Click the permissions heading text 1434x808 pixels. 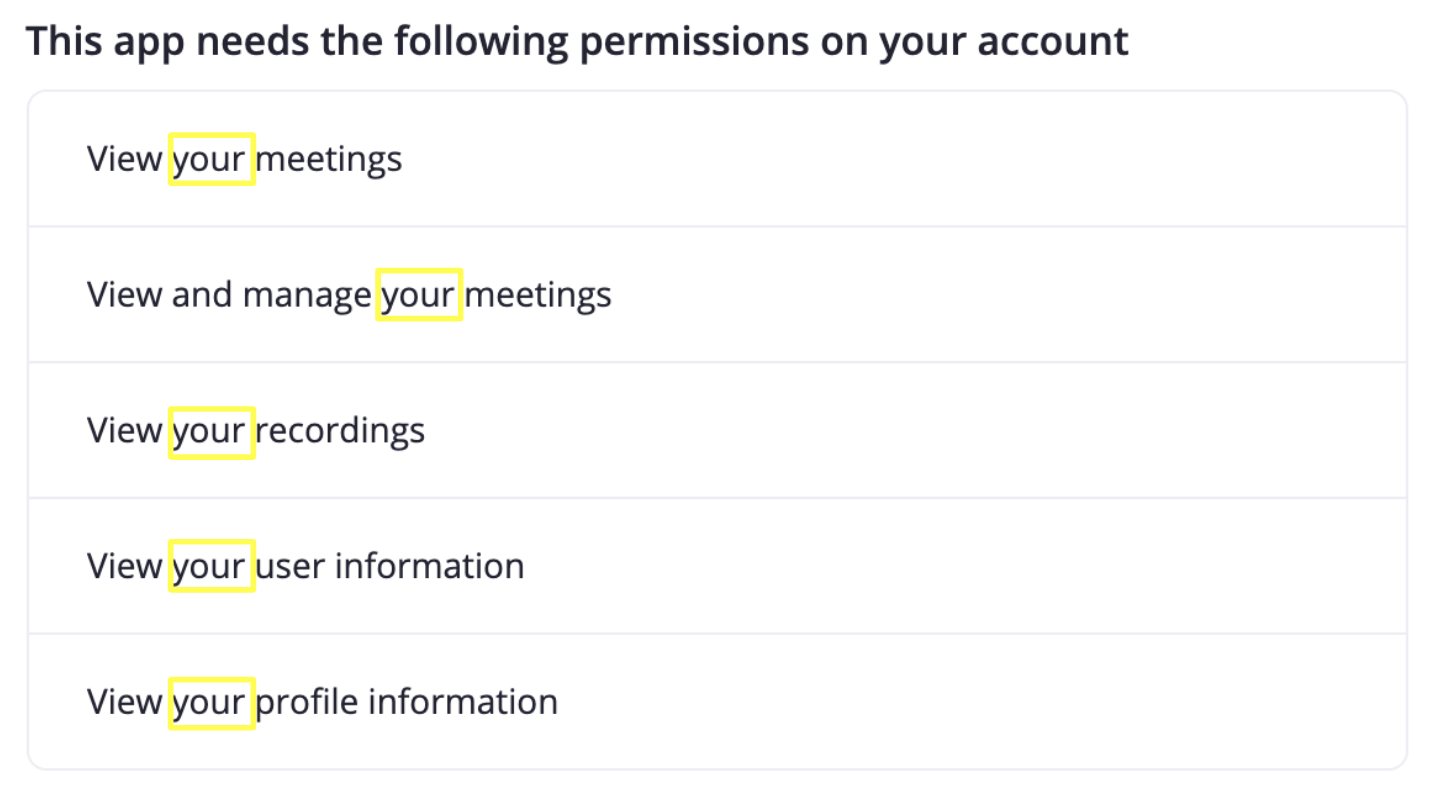[578, 41]
